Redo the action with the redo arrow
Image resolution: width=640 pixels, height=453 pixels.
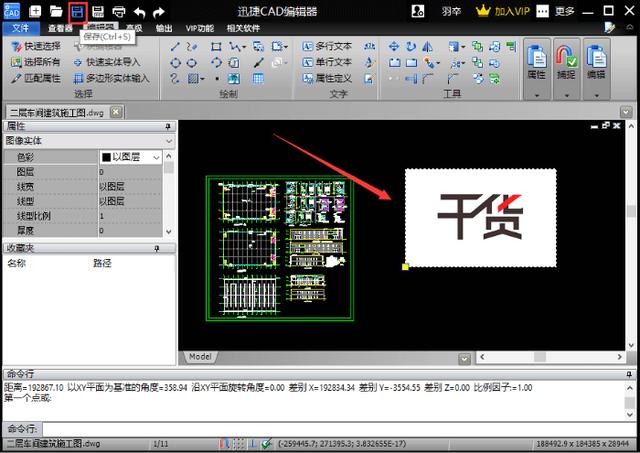pyautogui.click(x=159, y=12)
